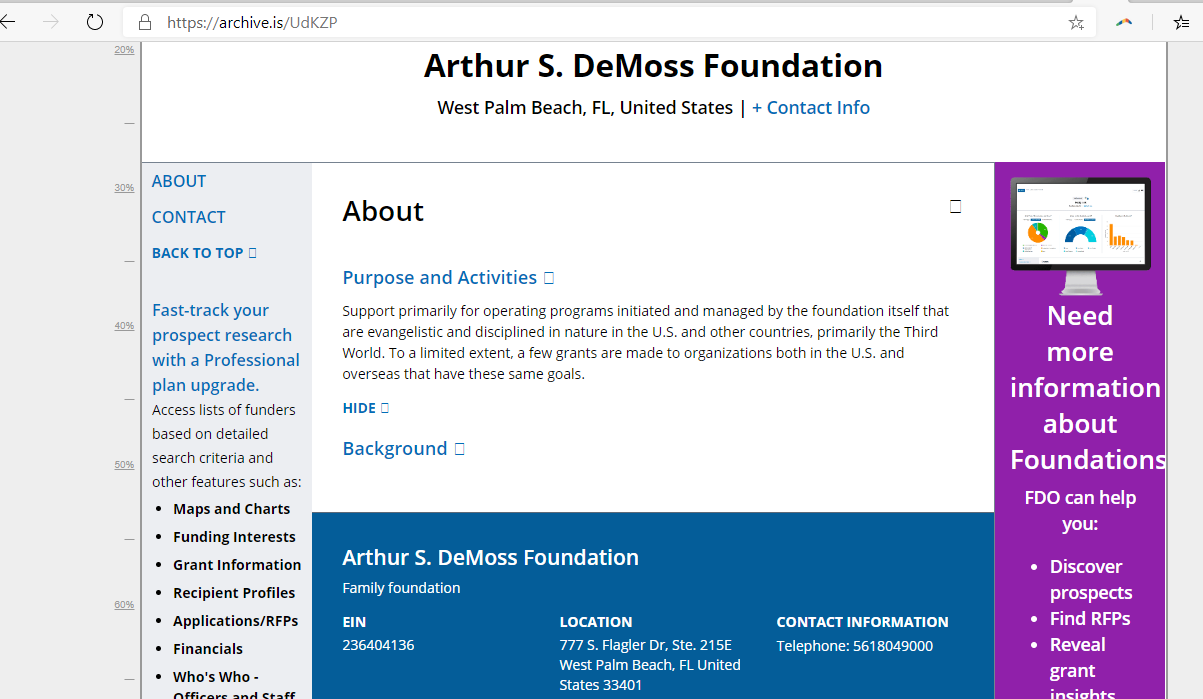Click 'FDO can help you:' text

[x=1080, y=510]
